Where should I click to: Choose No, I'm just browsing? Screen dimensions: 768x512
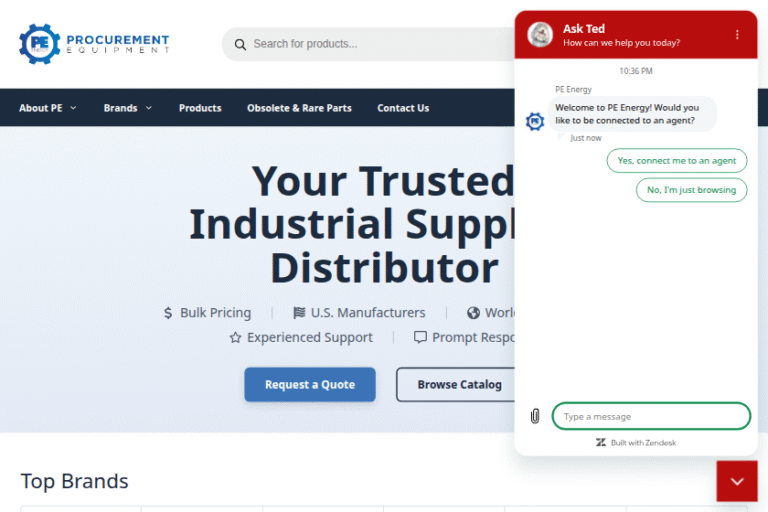[x=691, y=190]
